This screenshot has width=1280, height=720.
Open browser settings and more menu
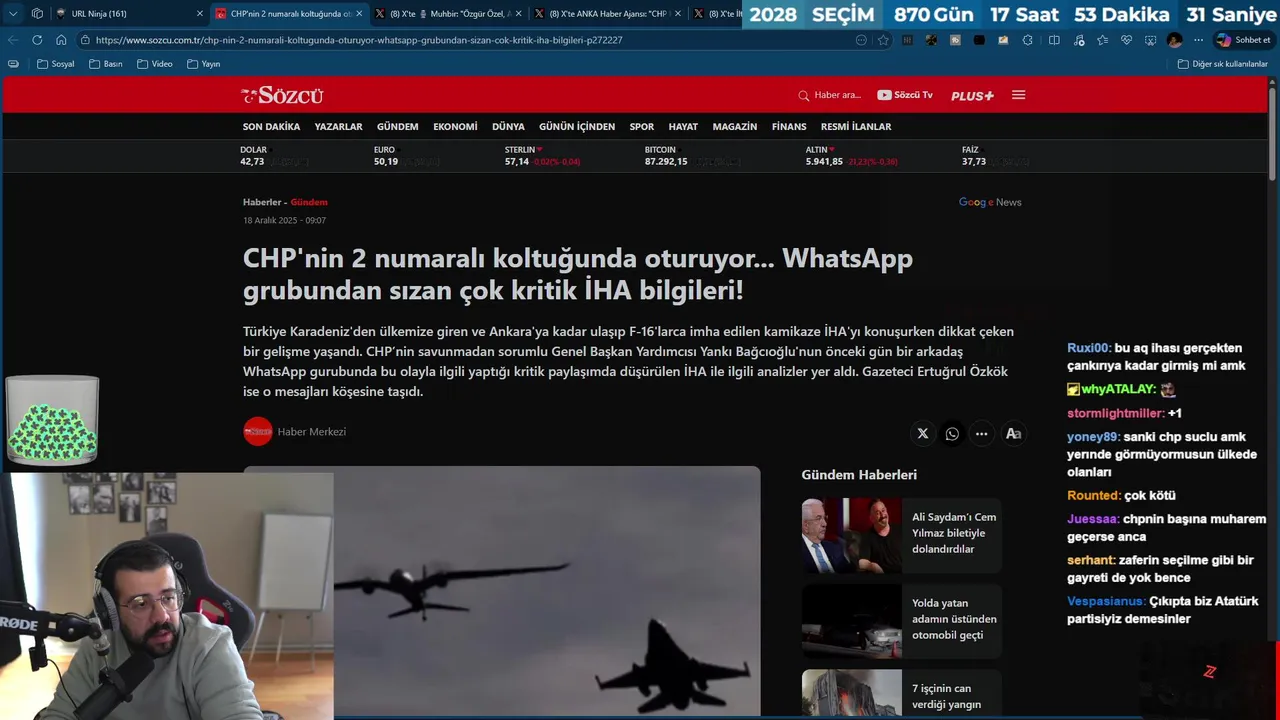(1198, 40)
